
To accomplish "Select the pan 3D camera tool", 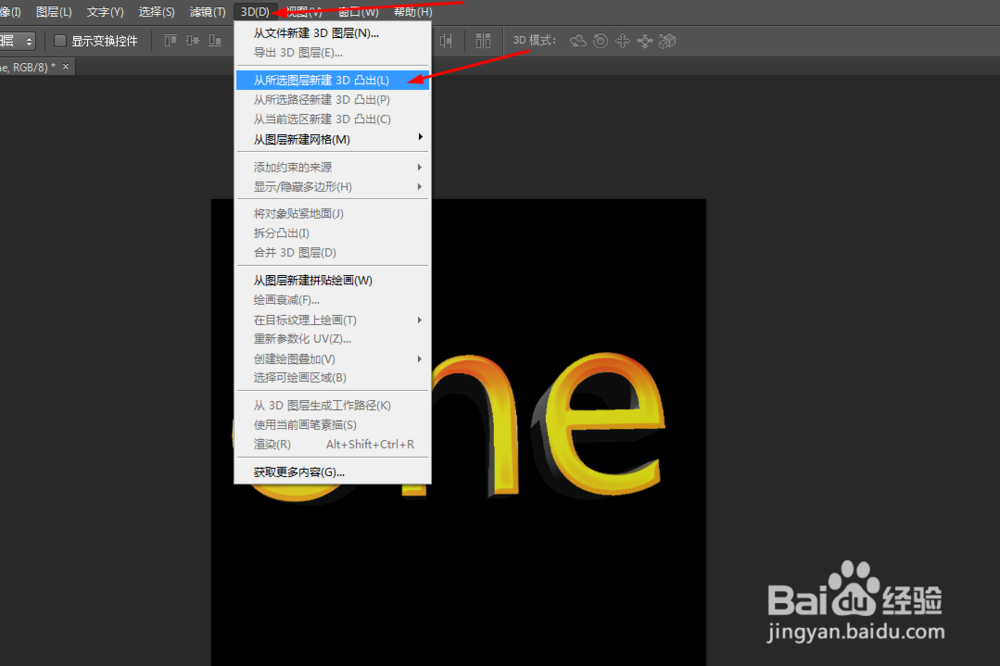I will click(x=622, y=41).
